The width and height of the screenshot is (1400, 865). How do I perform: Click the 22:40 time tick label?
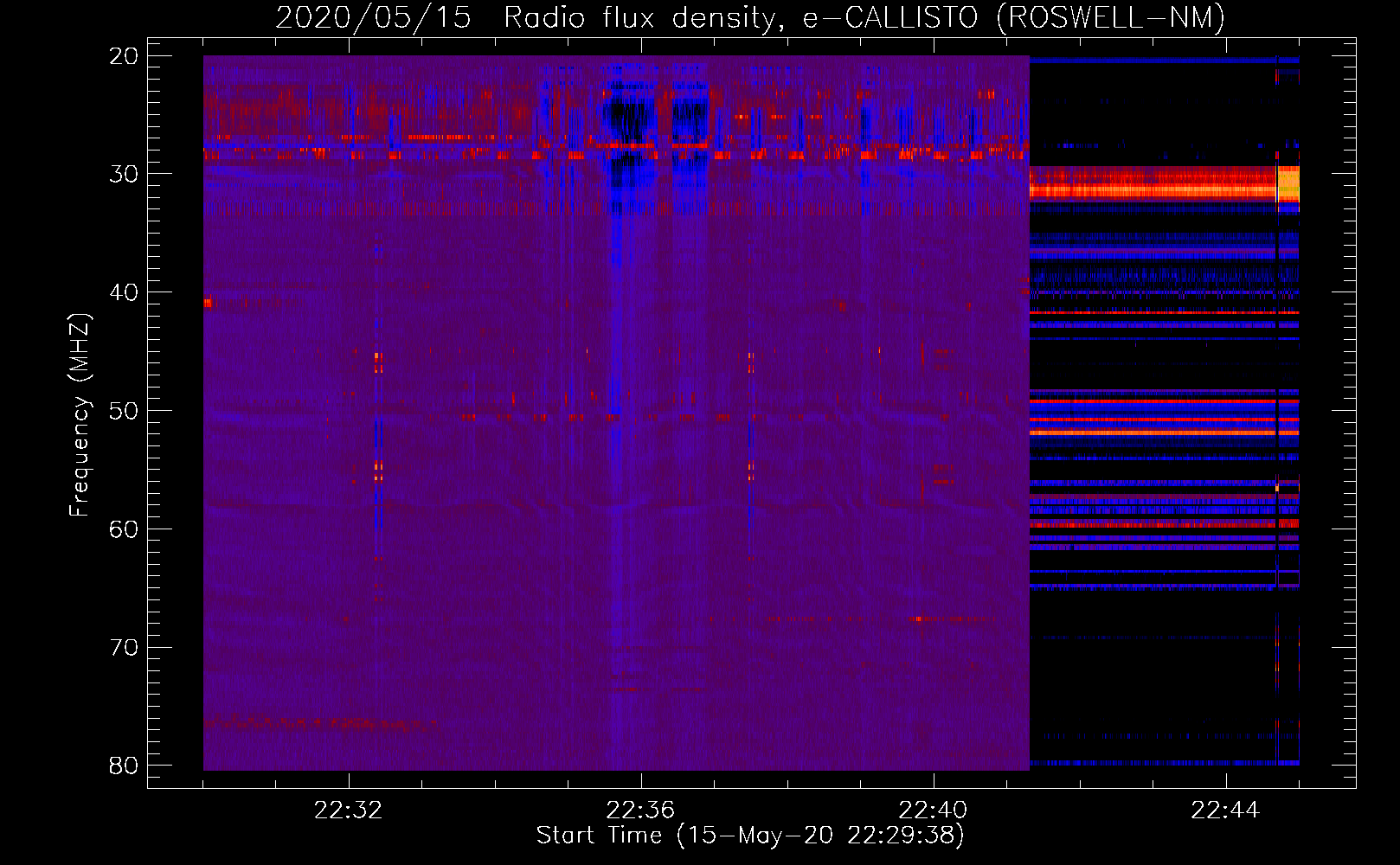(x=933, y=811)
